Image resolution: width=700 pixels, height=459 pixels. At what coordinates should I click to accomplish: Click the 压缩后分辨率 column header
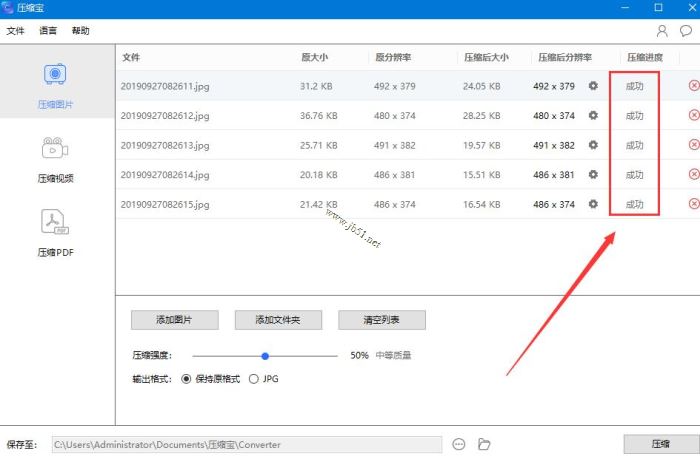(565, 57)
